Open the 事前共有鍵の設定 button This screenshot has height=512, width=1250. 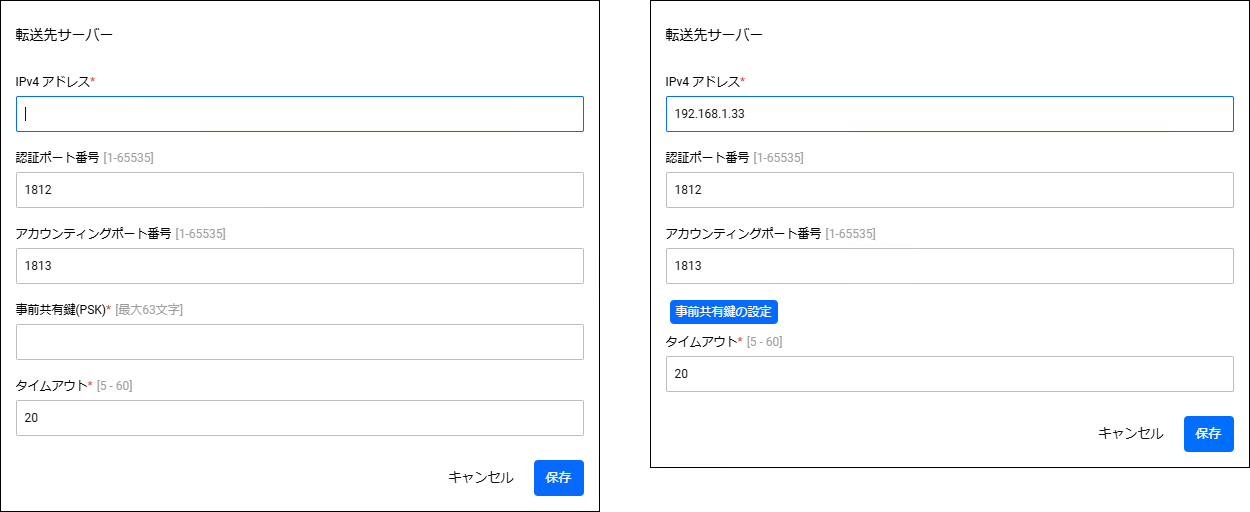click(x=724, y=311)
